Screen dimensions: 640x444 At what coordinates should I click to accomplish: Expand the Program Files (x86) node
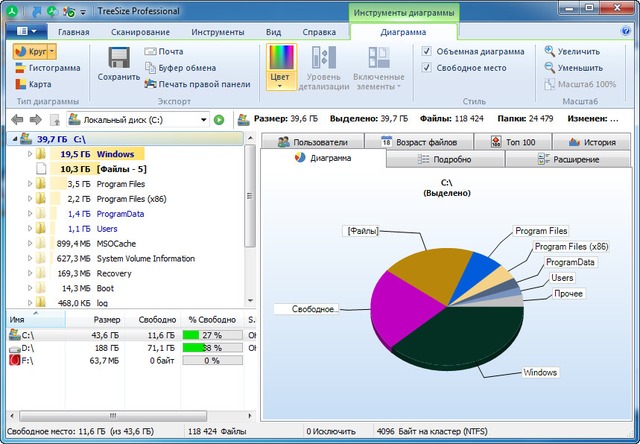point(30,199)
